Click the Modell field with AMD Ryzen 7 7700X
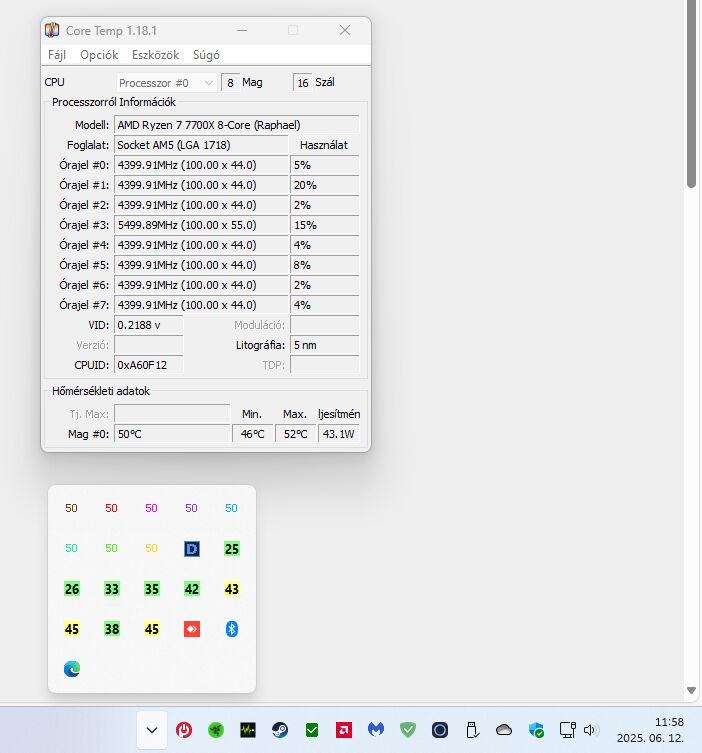This screenshot has width=702, height=753. click(236, 125)
